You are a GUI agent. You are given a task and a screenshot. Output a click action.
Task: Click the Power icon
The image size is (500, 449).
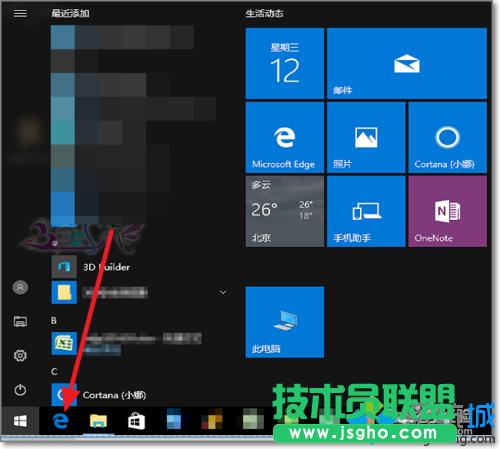[20, 390]
